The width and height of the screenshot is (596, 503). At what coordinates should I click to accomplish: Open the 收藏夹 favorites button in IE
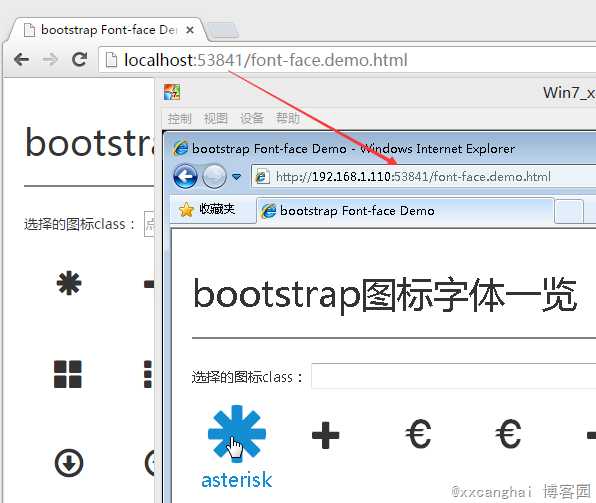tap(207, 209)
